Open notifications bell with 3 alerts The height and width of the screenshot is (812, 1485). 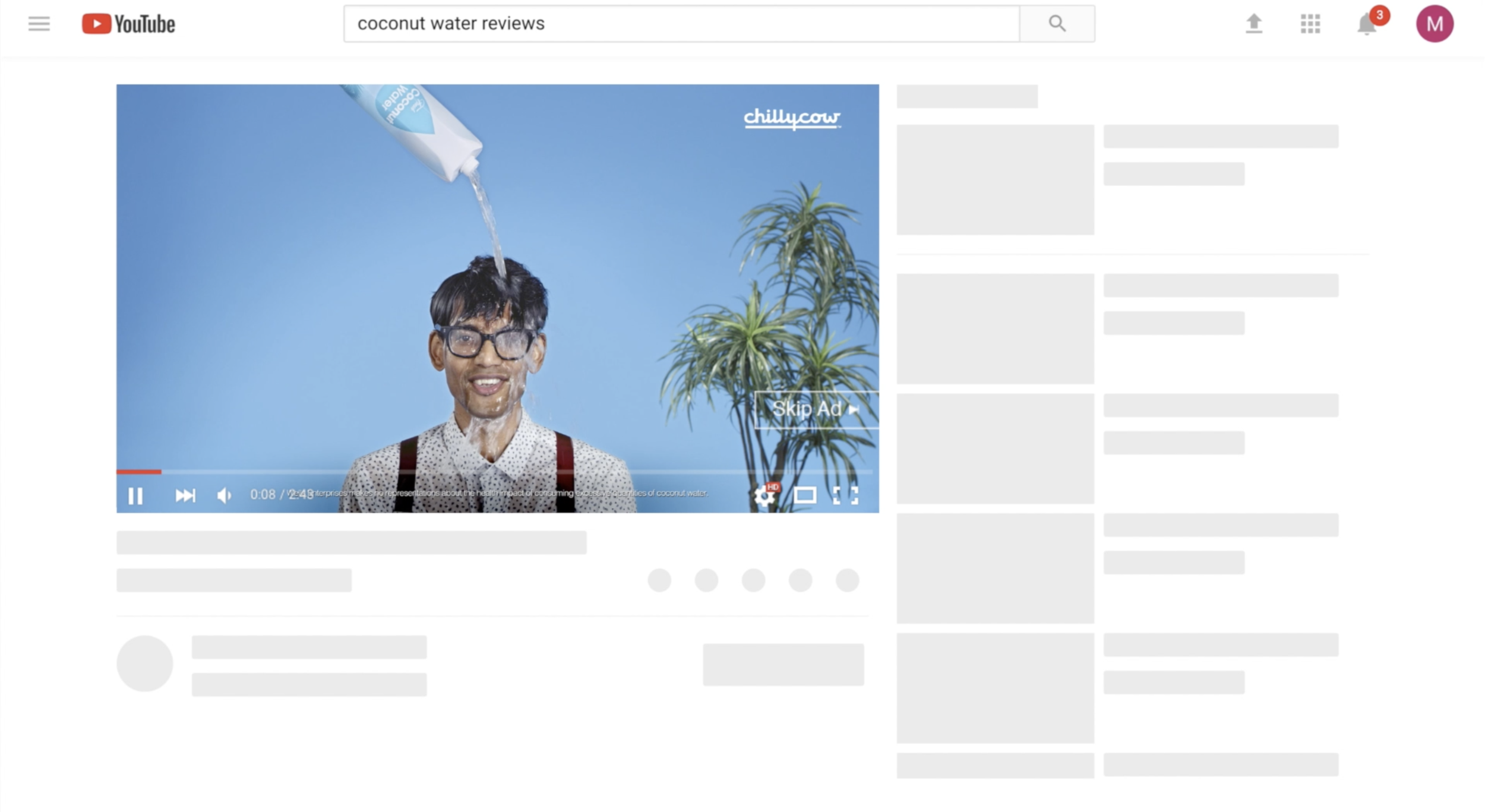click(1366, 24)
